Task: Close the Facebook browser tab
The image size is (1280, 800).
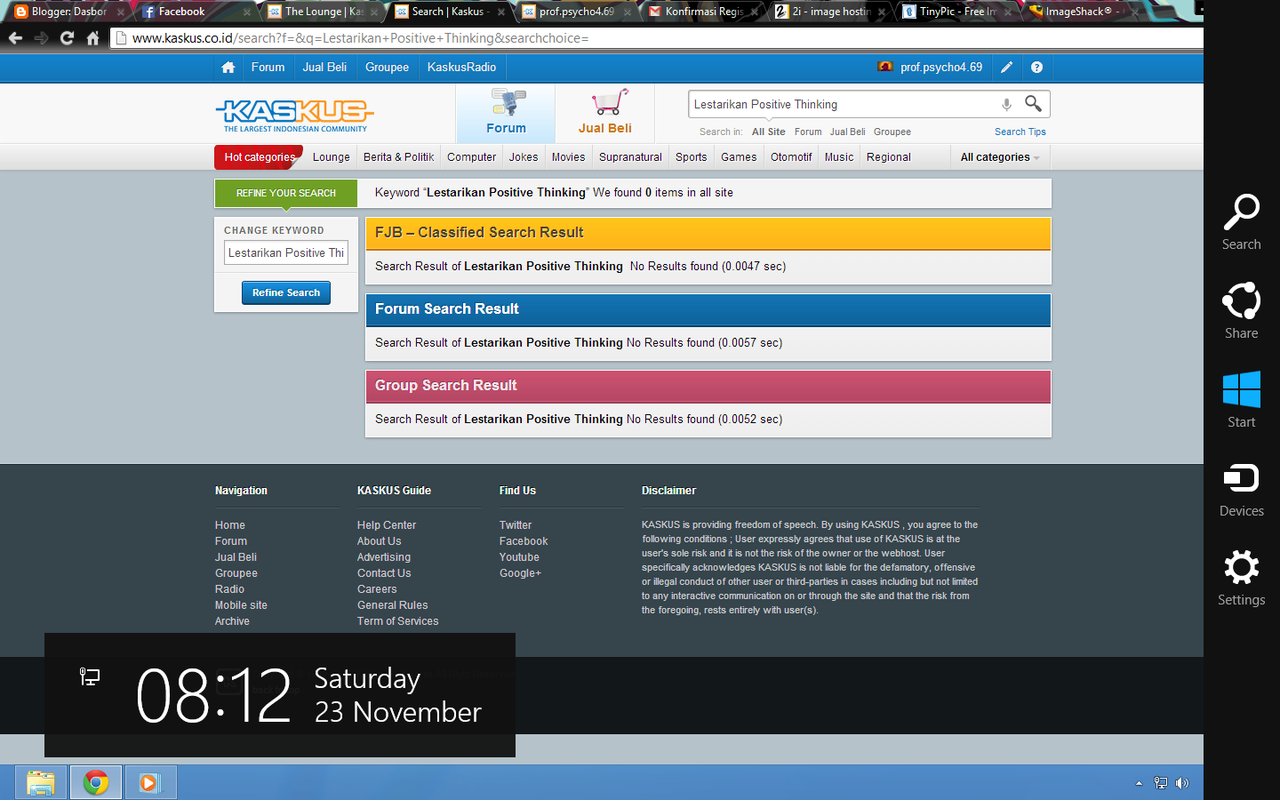Action: (x=247, y=12)
